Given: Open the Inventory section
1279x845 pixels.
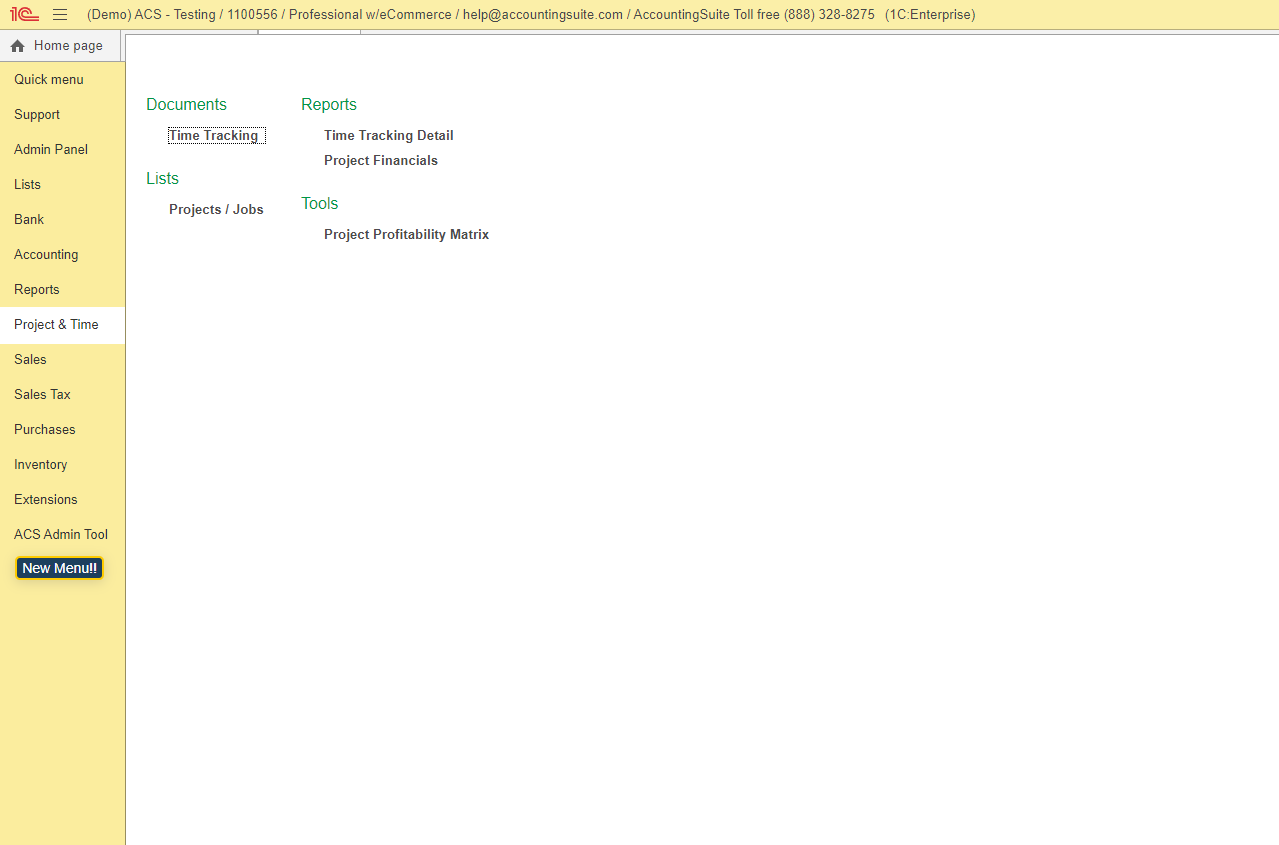Looking at the screenshot, I should (x=62, y=465).
